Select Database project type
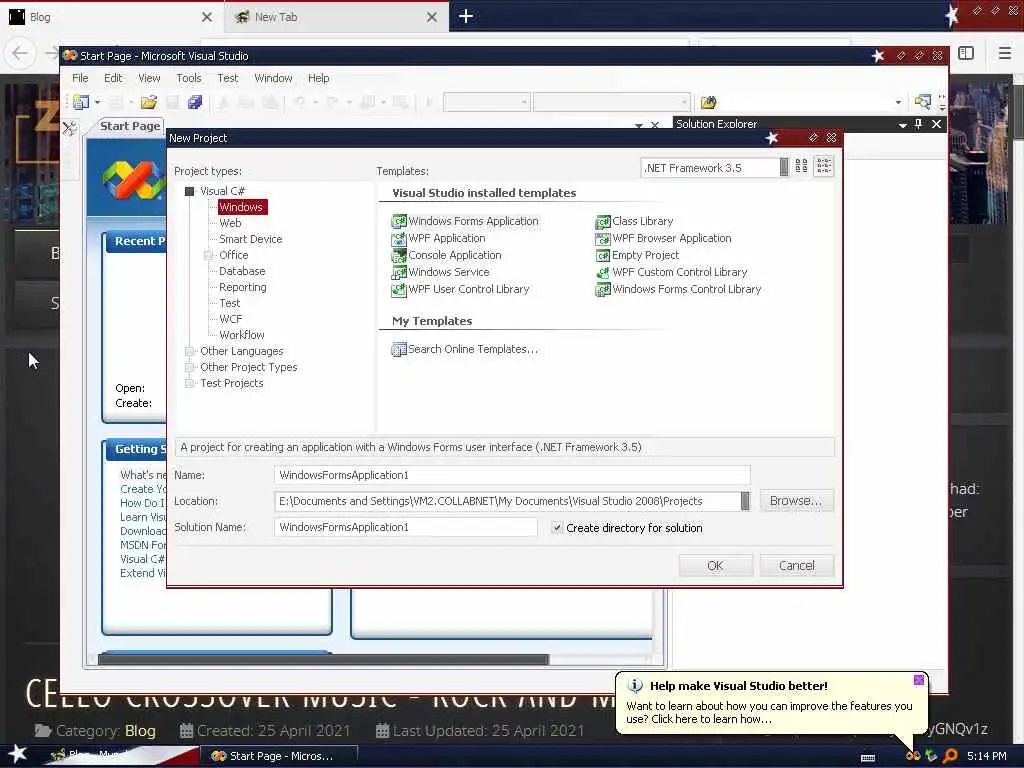The height and width of the screenshot is (768, 1024). tap(242, 271)
